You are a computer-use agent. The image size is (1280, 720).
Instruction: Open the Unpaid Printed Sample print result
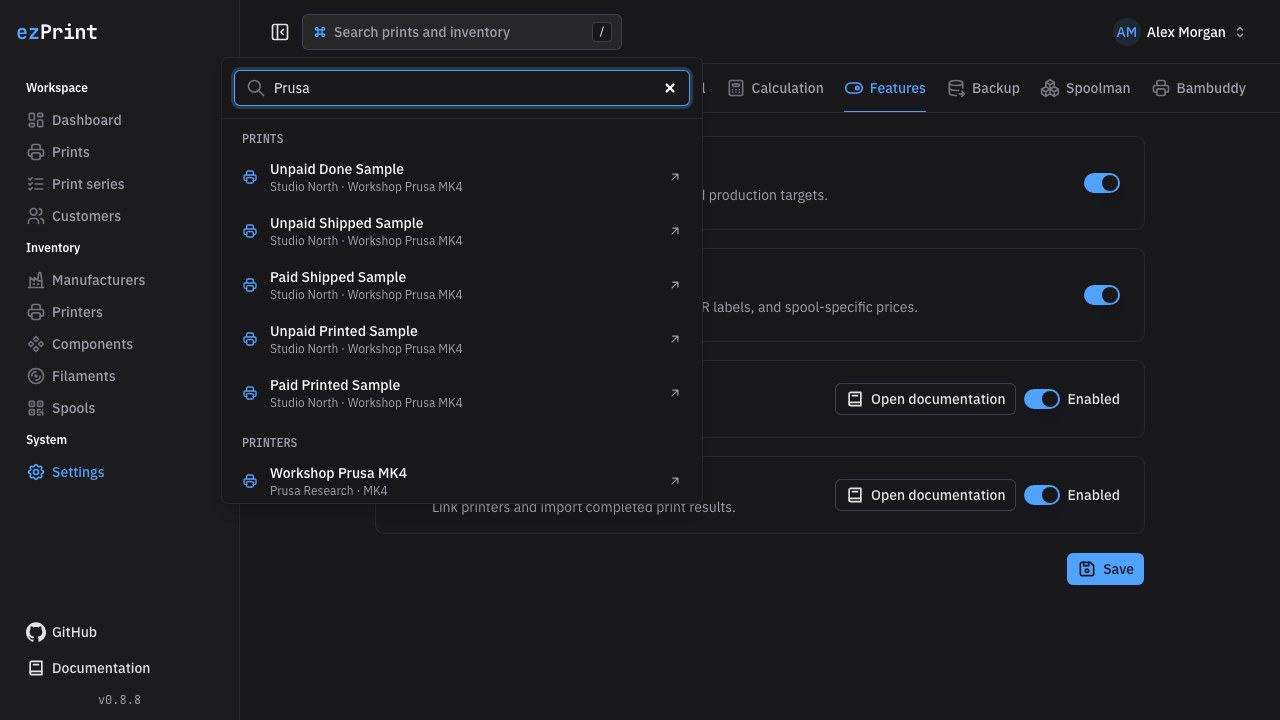tap(462, 339)
